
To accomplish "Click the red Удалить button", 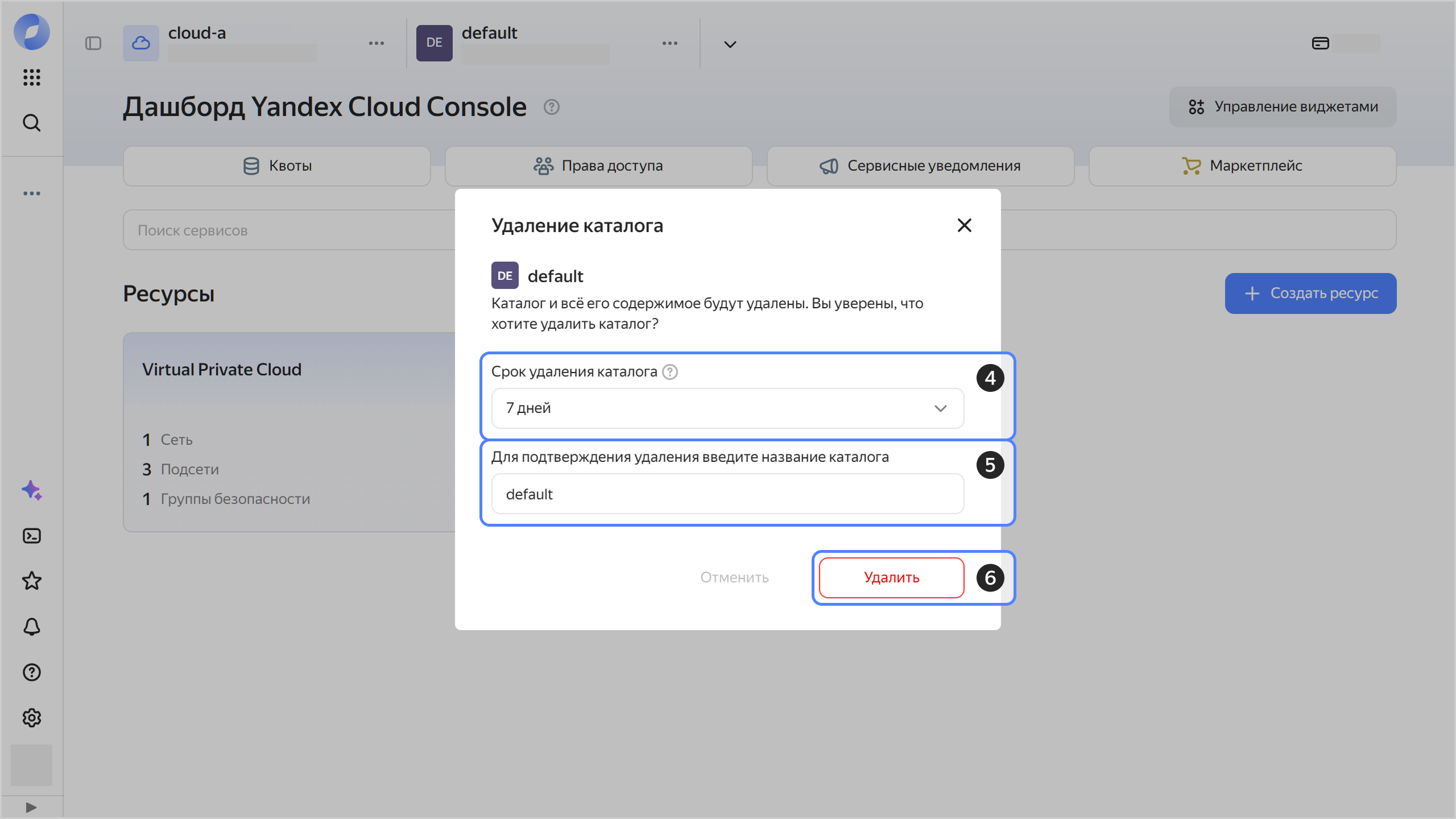I will 891,578.
